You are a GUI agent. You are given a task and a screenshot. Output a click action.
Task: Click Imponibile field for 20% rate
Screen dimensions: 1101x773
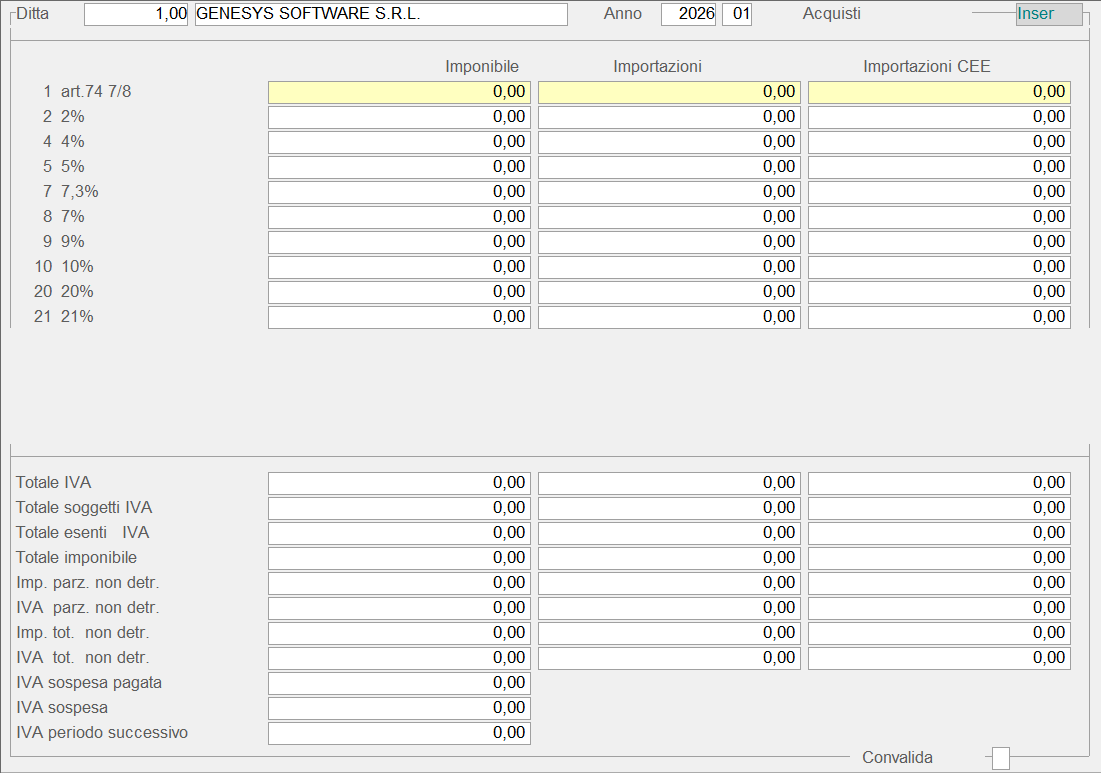[x=399, y=292]
